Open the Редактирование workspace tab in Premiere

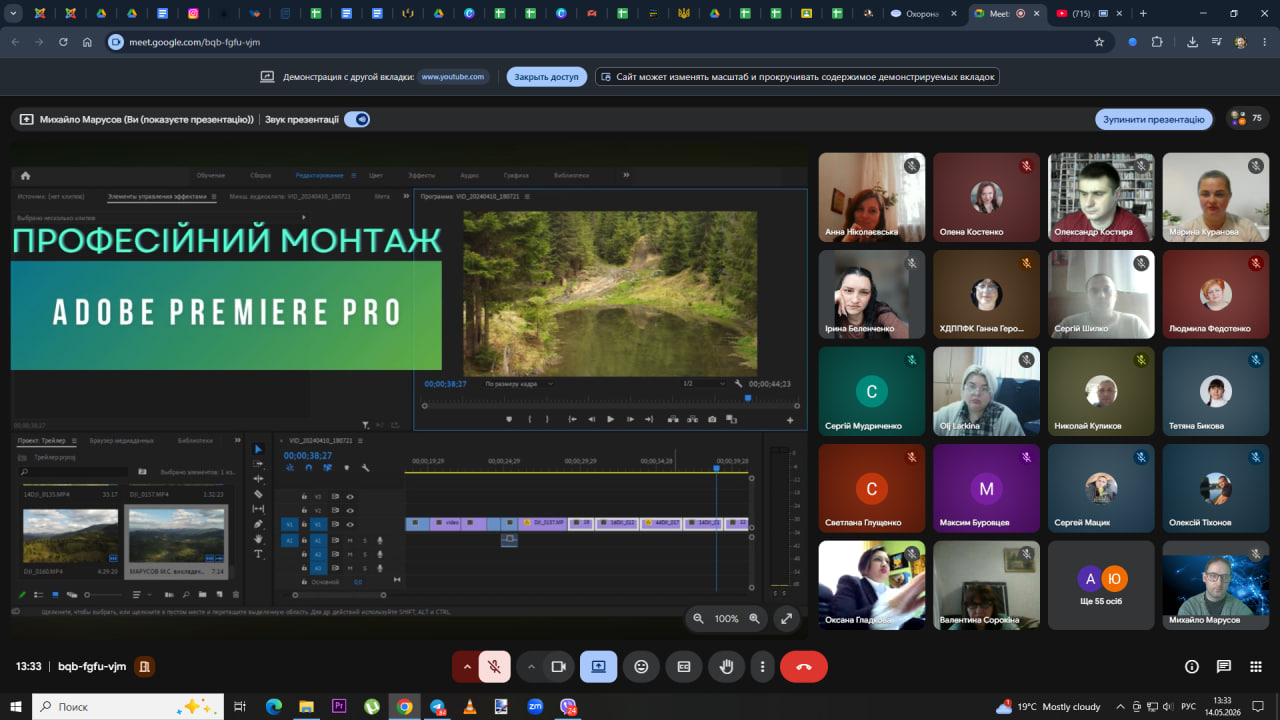[x=319, y=175]
